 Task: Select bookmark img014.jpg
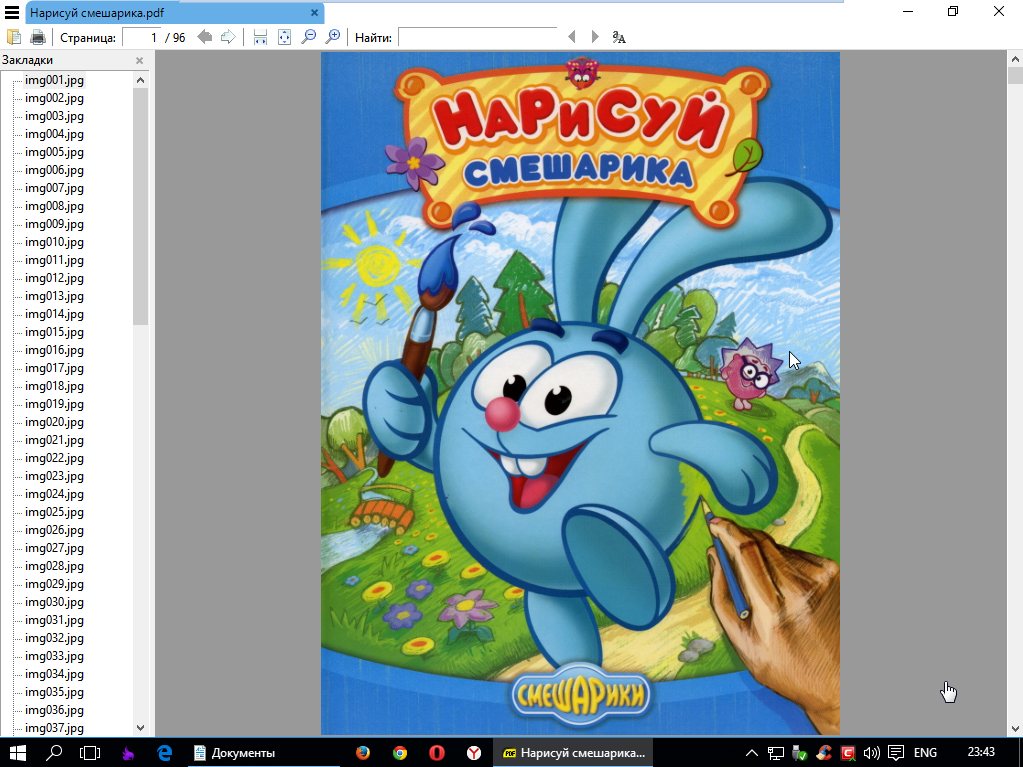coord(54,314)
